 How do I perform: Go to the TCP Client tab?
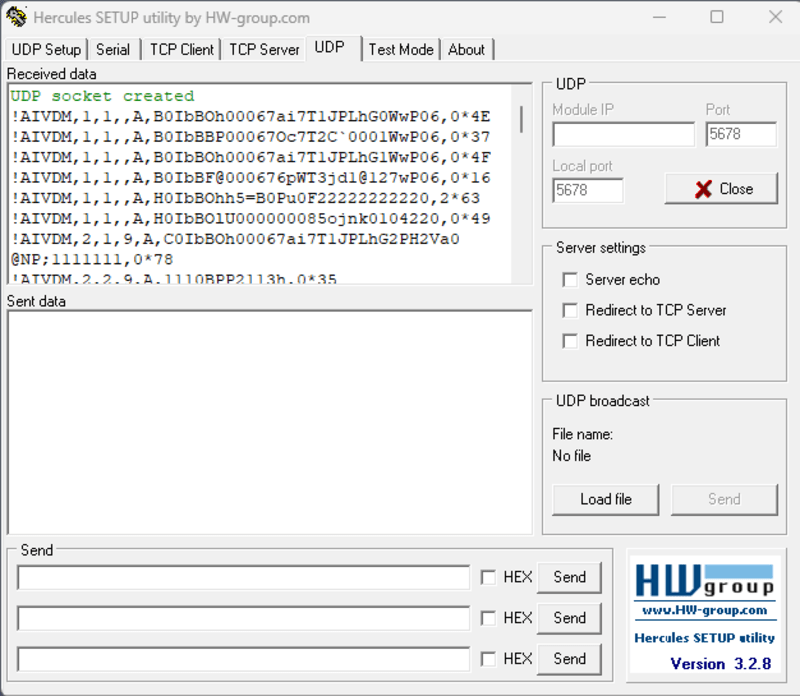tap(182, 49)
